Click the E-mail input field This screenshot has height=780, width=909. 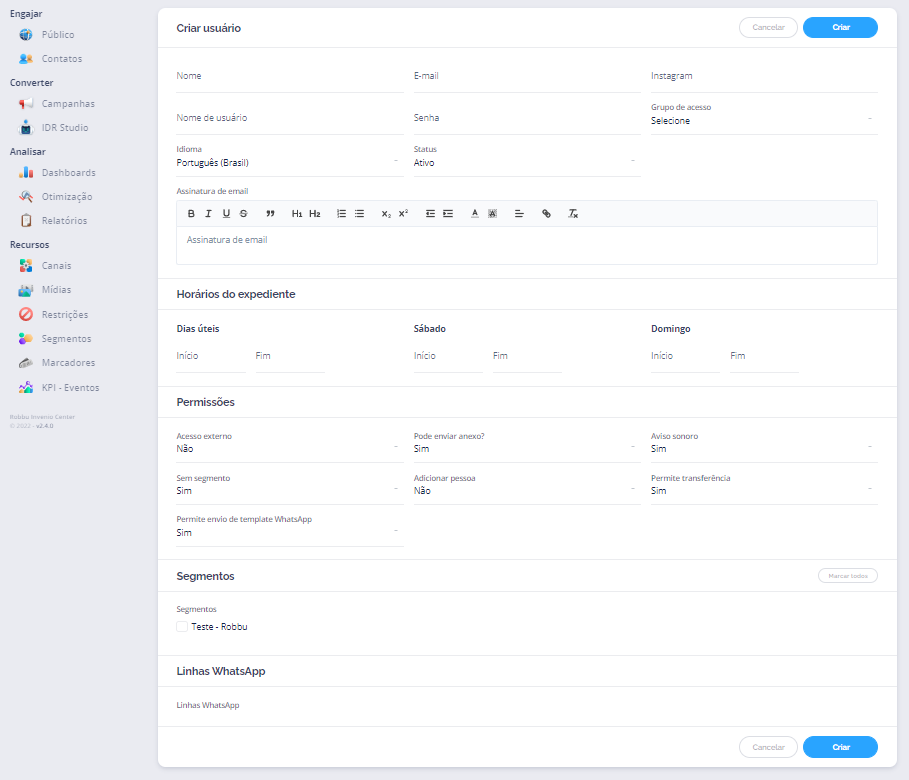526,77
